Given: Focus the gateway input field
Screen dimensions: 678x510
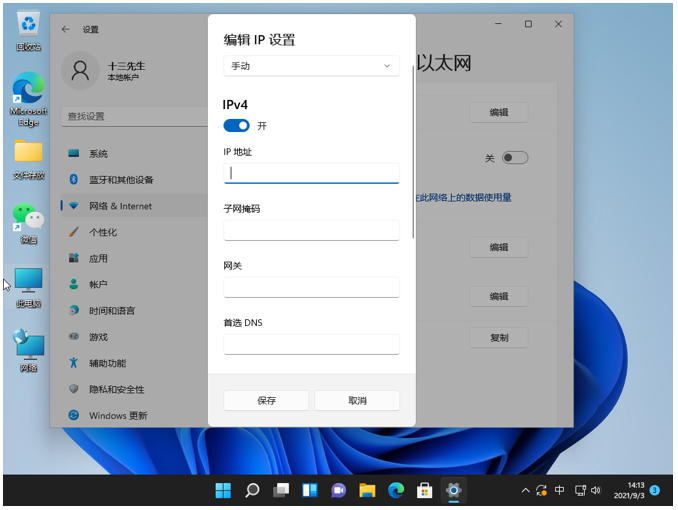Looking at the screenshot, I should pyautogui.click(x=311, y=287).
